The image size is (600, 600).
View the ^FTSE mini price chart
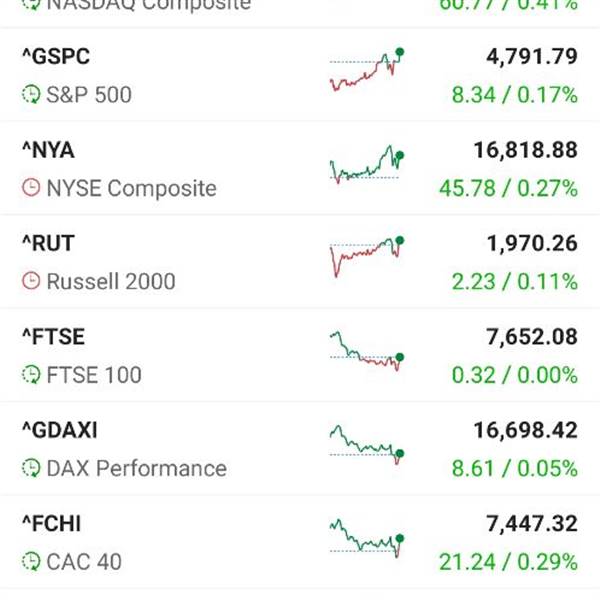(367, 351)
